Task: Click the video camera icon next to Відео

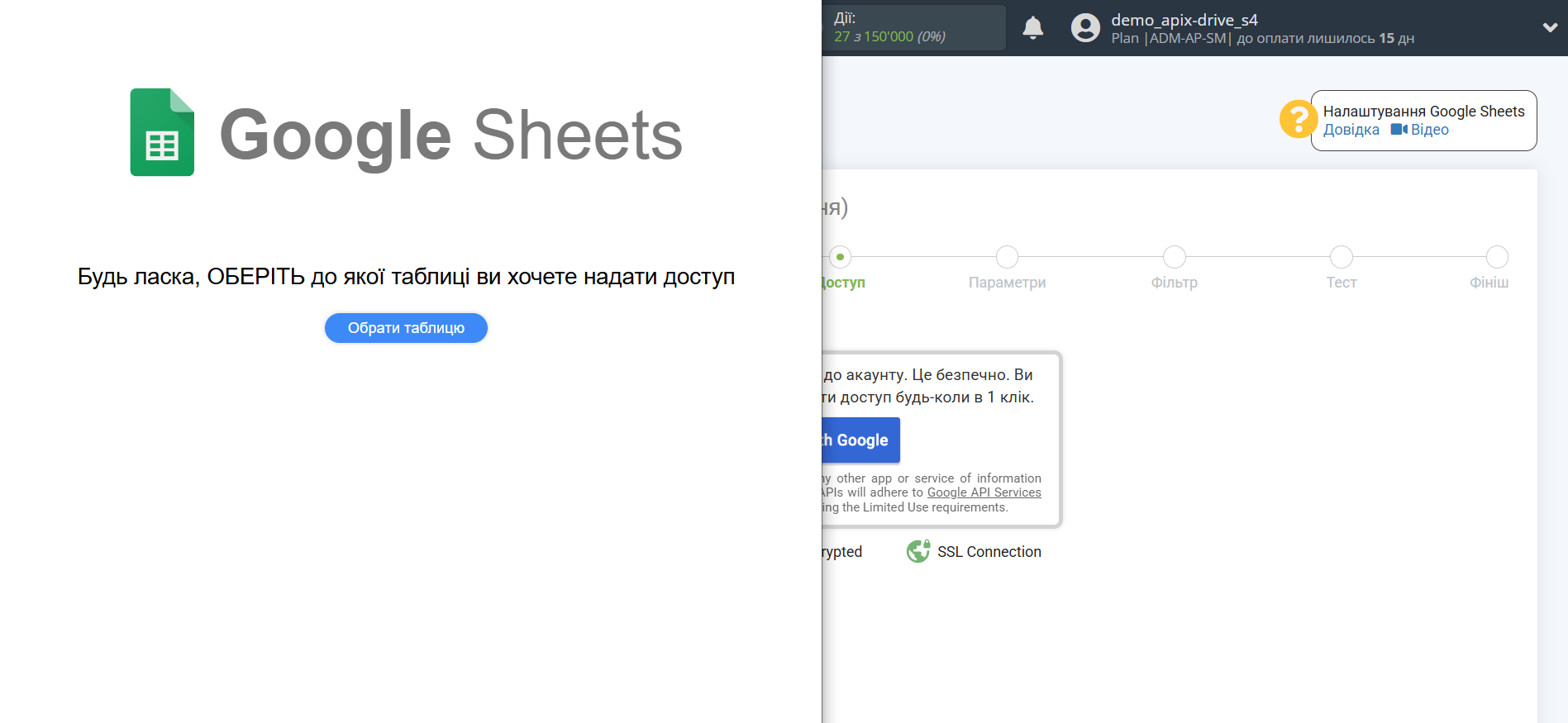Action: click(x=1399, y=130)
